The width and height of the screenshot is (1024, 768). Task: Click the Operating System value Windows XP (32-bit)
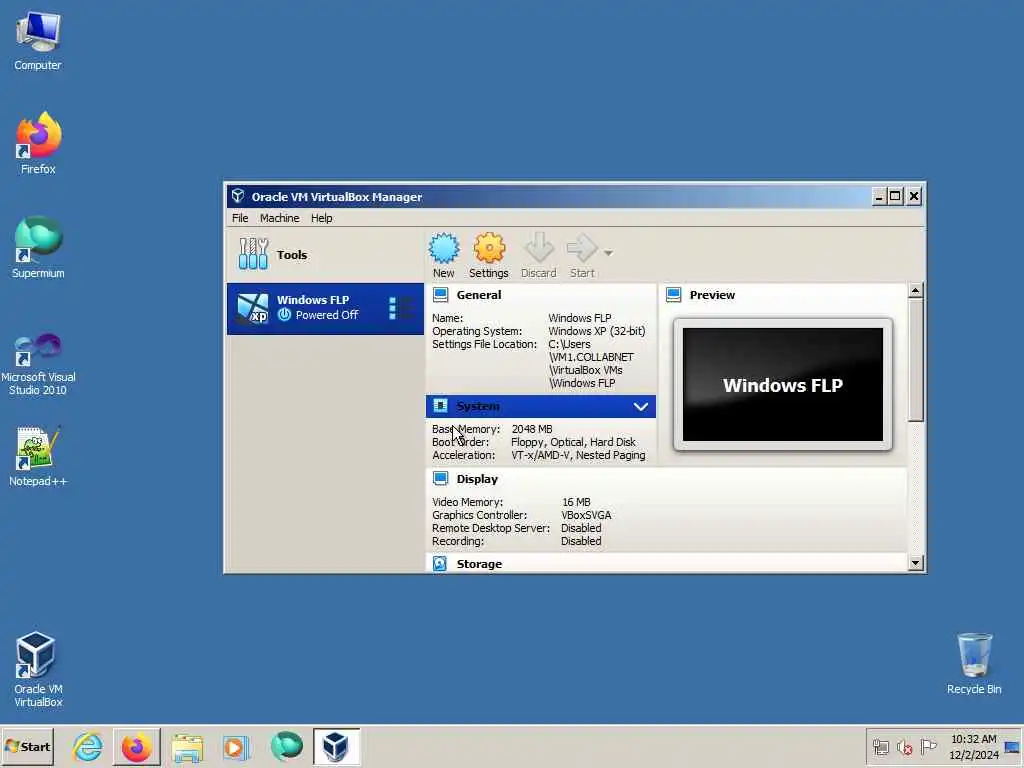click(596, 331)
